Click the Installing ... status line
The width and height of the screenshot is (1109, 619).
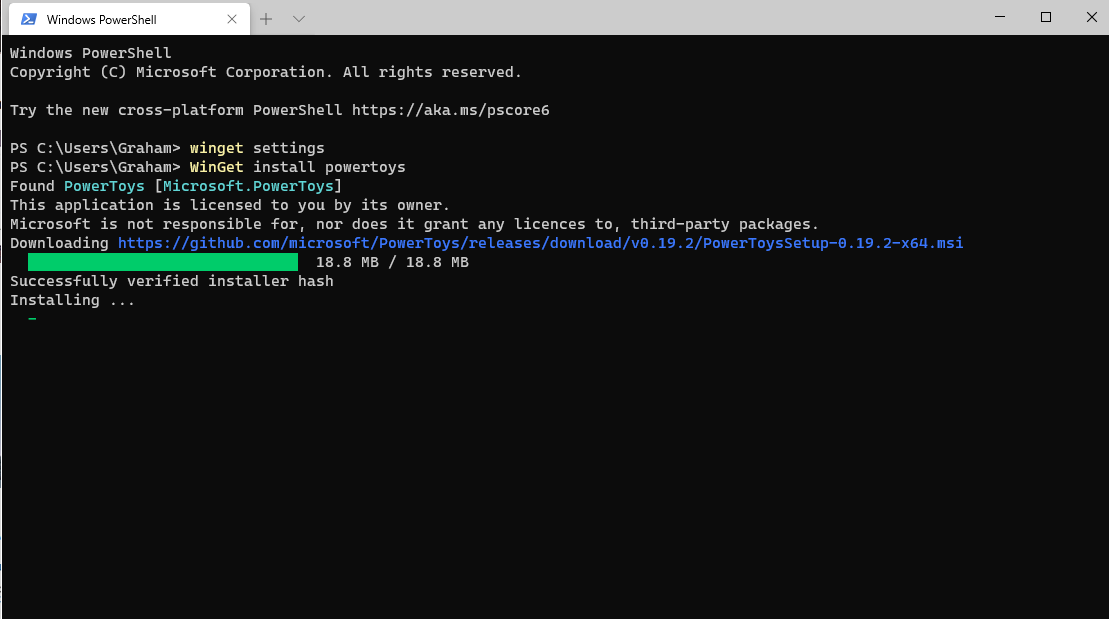pos(72,301)
